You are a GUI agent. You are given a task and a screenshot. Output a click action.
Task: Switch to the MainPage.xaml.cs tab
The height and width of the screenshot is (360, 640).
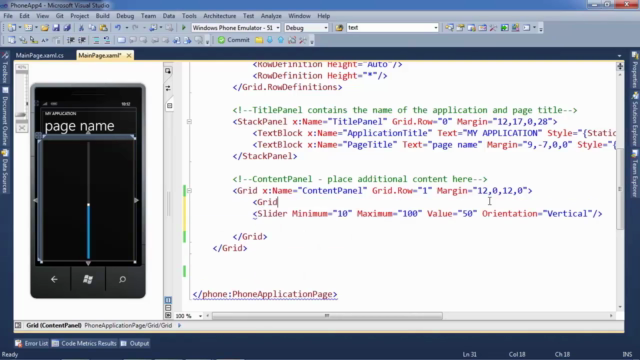[x=40, y=56]
